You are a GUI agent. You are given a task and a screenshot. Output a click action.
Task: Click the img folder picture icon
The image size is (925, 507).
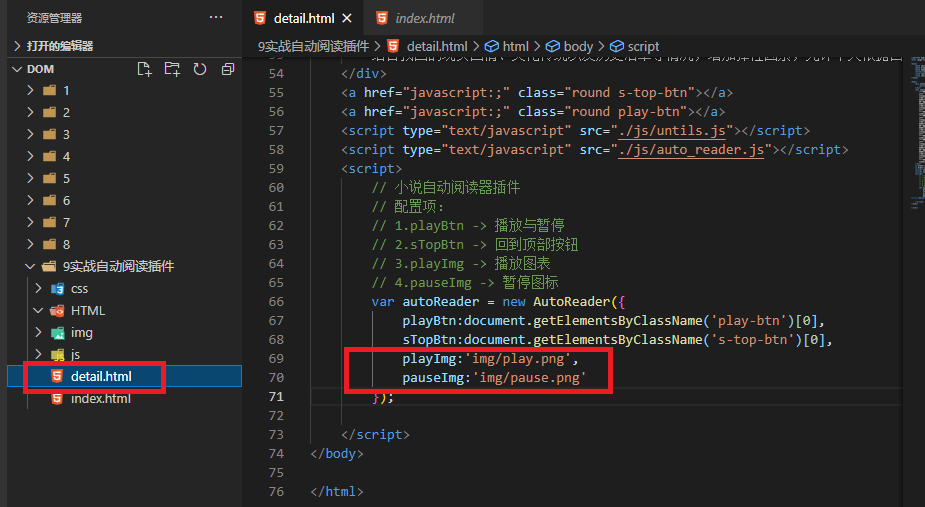pos(57,333)
